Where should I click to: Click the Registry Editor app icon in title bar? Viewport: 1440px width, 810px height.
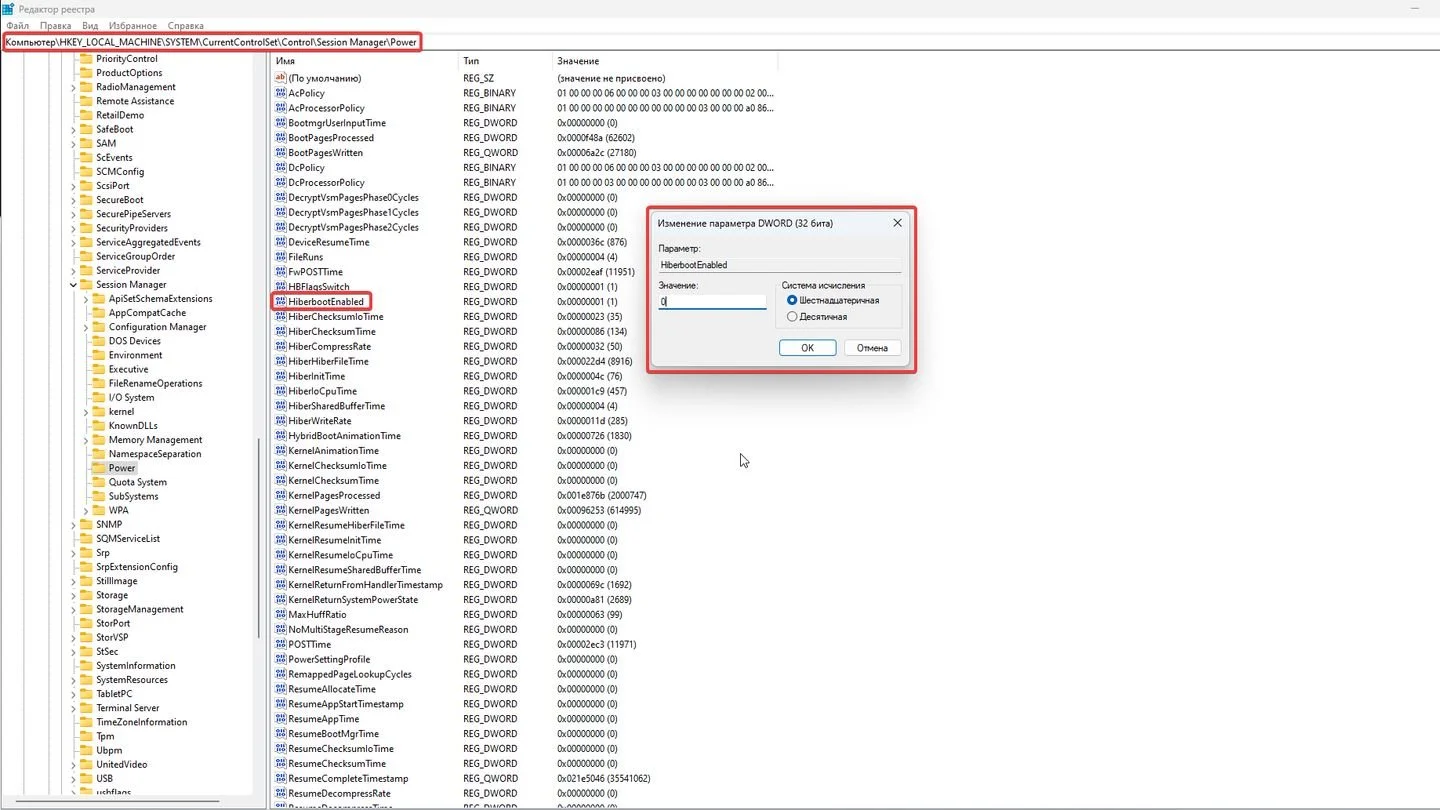pyautogui.click(x=8, y=9)
